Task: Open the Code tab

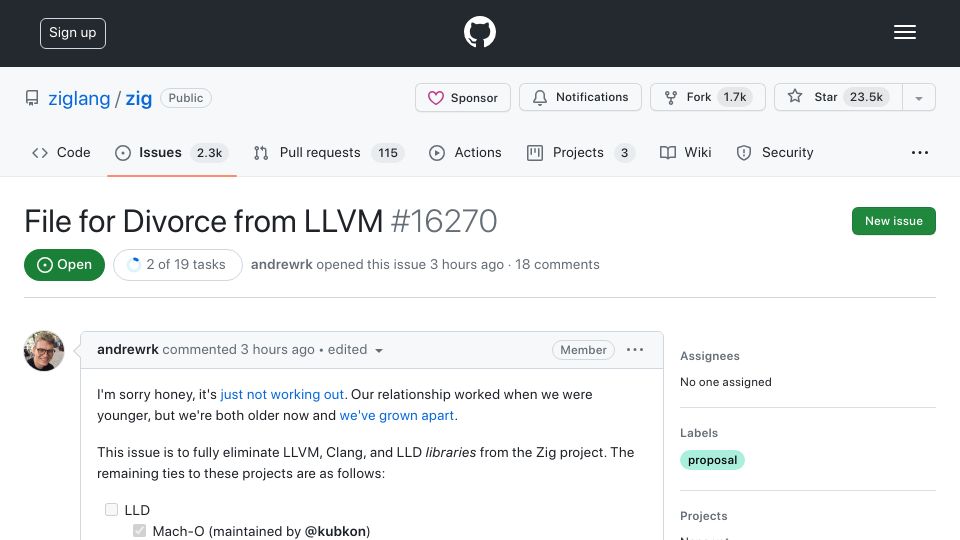Action: (x=61, y=152)
